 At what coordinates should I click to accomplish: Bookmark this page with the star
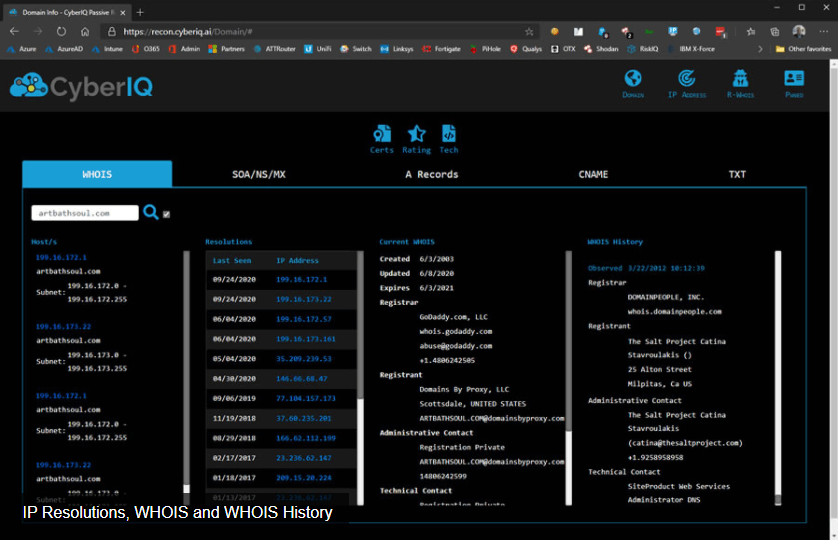pyautogui.click(x=529, y=32)
